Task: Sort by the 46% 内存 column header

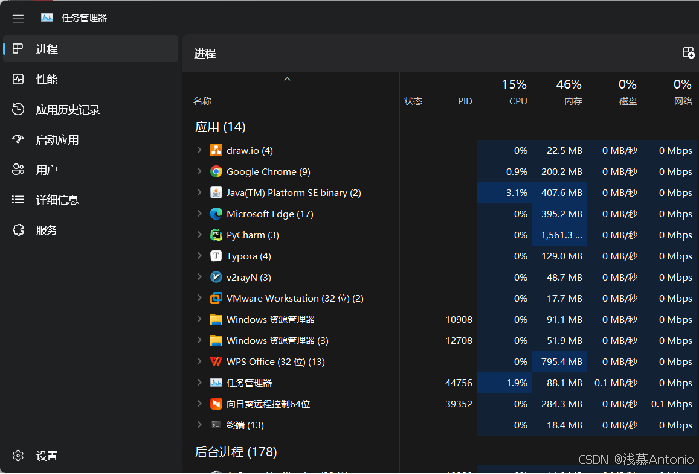Action: coord(568,92)
